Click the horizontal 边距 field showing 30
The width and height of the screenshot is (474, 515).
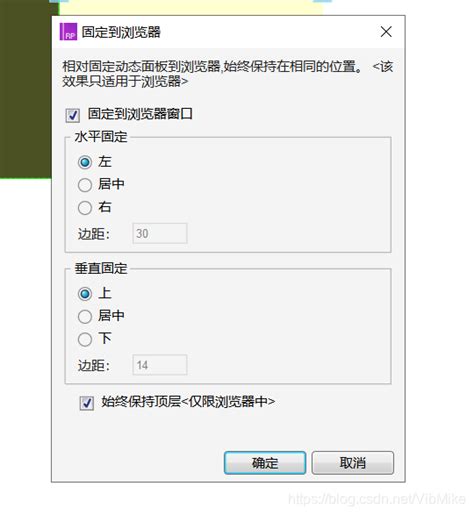pyautogui.click(x=160, y=233)
